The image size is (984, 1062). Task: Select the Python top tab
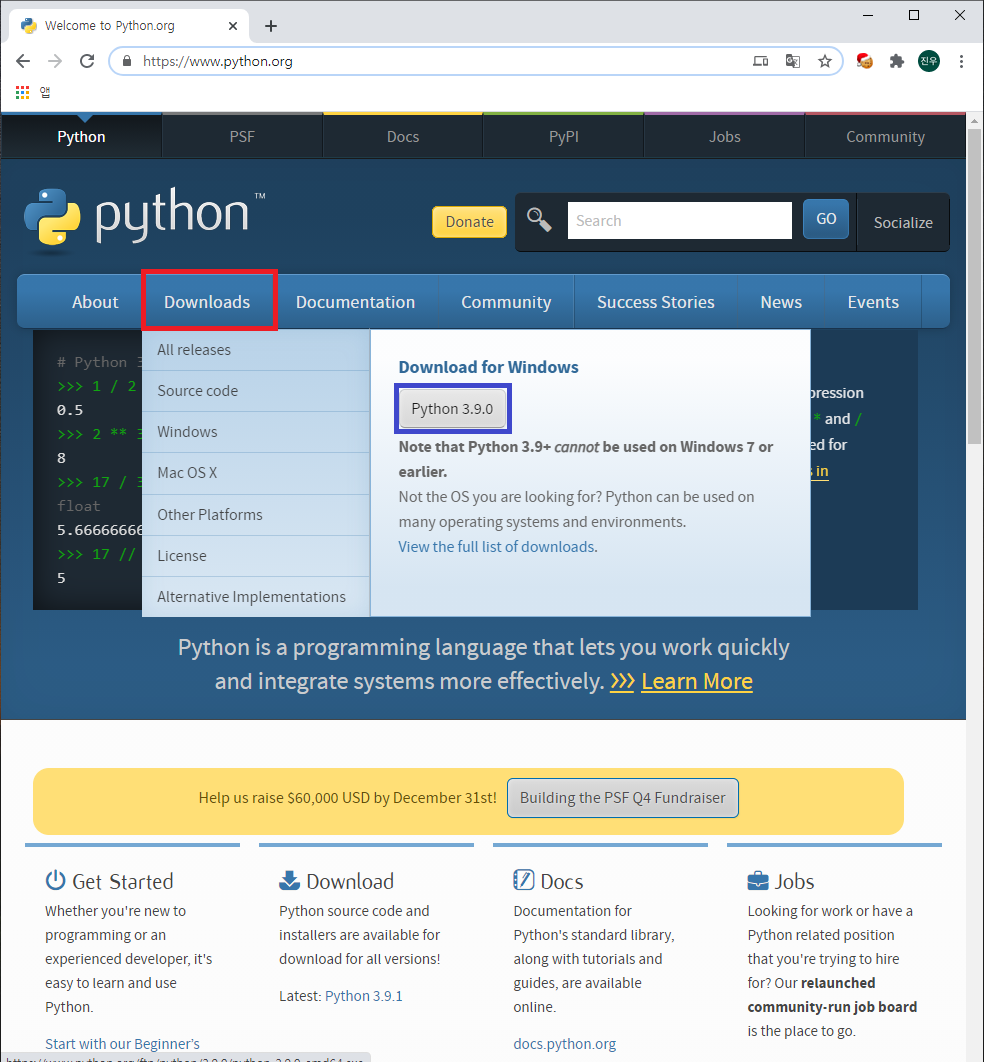[81, 137]
